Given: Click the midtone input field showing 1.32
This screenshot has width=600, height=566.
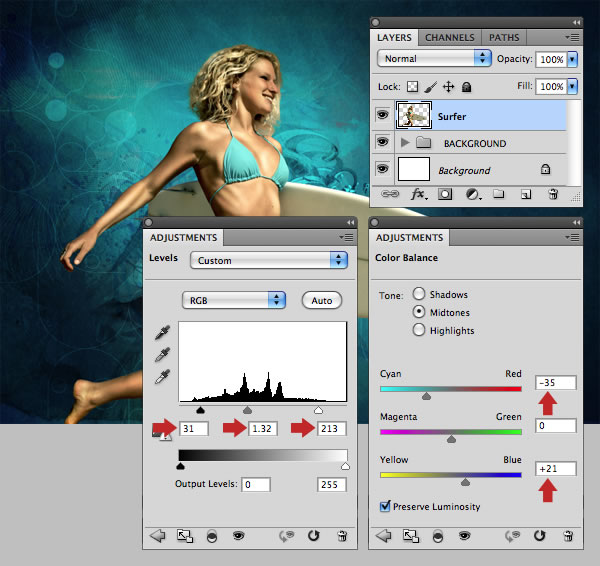Looking at the screenshot, I should [263, 428].
